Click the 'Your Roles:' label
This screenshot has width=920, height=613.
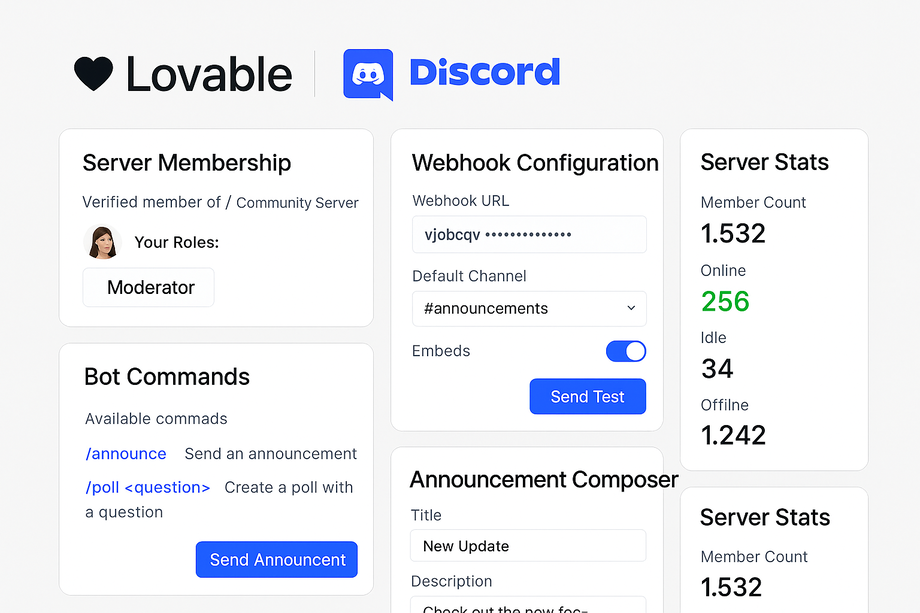click(x=177, y=242)
